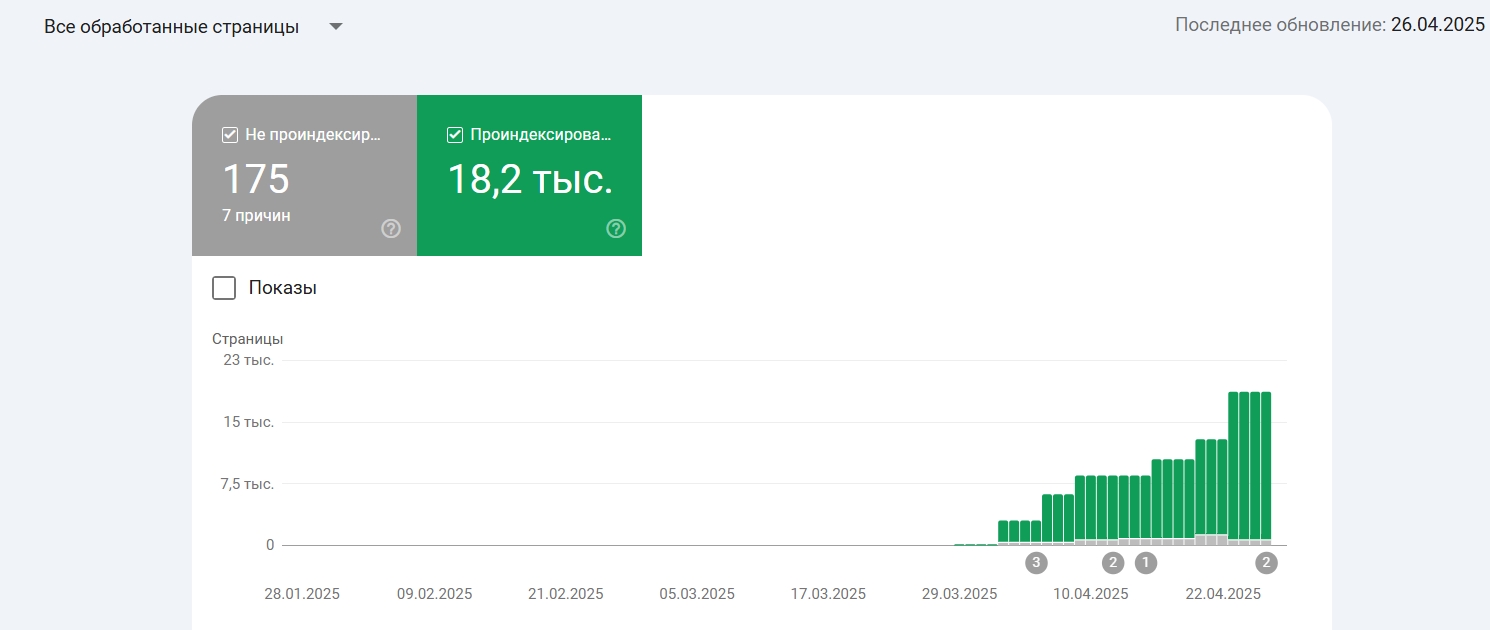Click the '23 тыс.' y-axis label
Viewport: 1490px width, 630px height.
click(249, 360)
